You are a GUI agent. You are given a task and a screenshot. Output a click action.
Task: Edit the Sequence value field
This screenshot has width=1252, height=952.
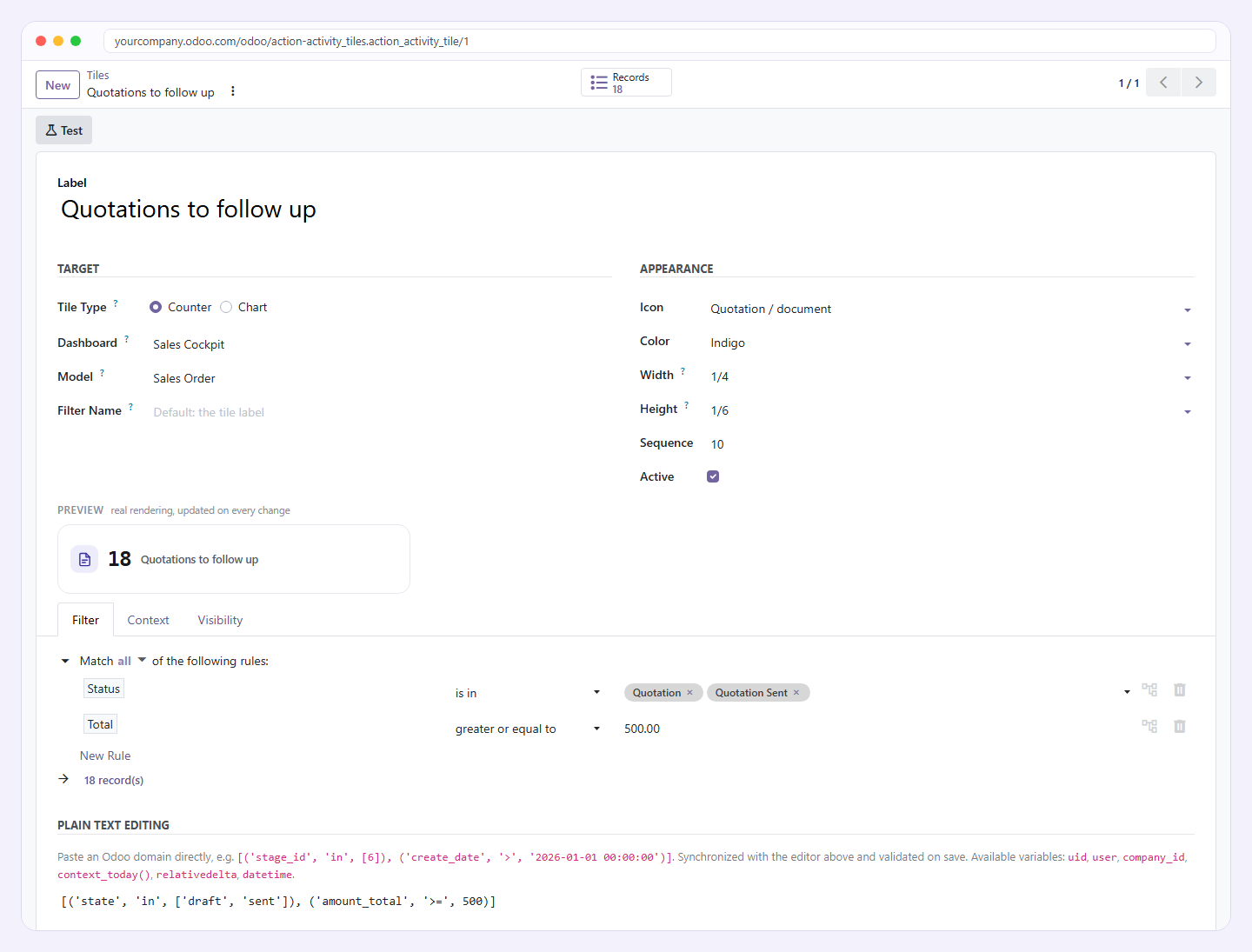coord(951,444)
